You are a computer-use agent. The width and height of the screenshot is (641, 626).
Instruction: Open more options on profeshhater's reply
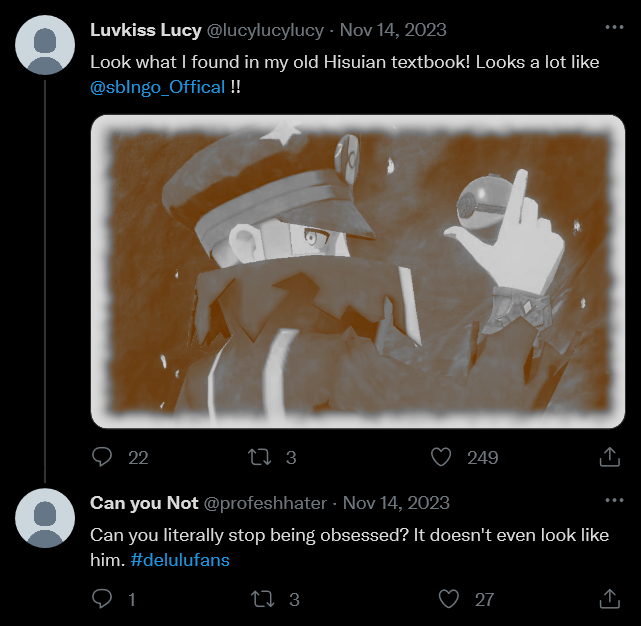pyautogui.click(x=613, y=499)
